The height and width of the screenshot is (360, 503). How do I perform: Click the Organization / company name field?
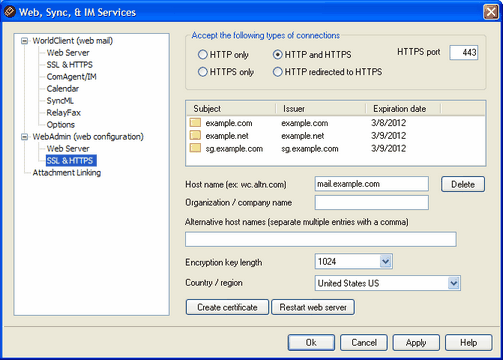click(372, 202)
